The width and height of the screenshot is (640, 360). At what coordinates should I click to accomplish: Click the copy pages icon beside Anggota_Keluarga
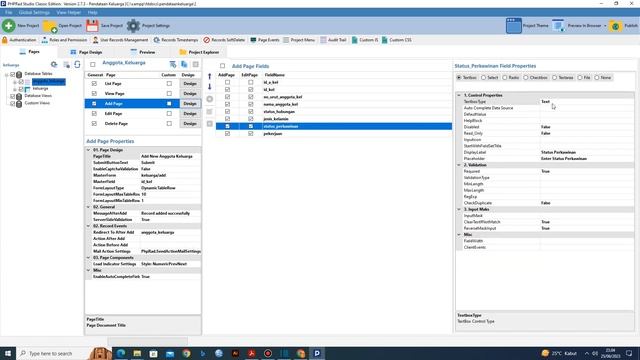[x=184, y=64]
